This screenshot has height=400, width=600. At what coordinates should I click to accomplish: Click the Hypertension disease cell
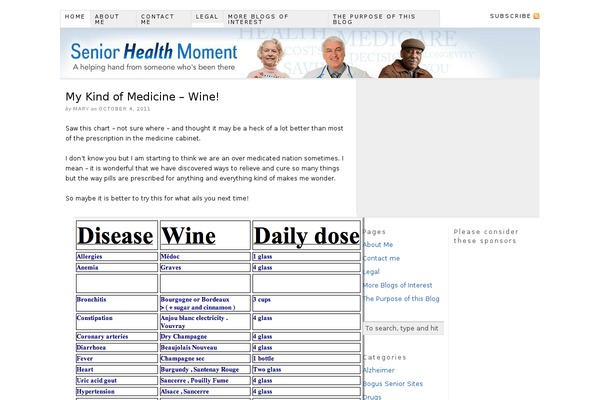(x=117, y=392)
